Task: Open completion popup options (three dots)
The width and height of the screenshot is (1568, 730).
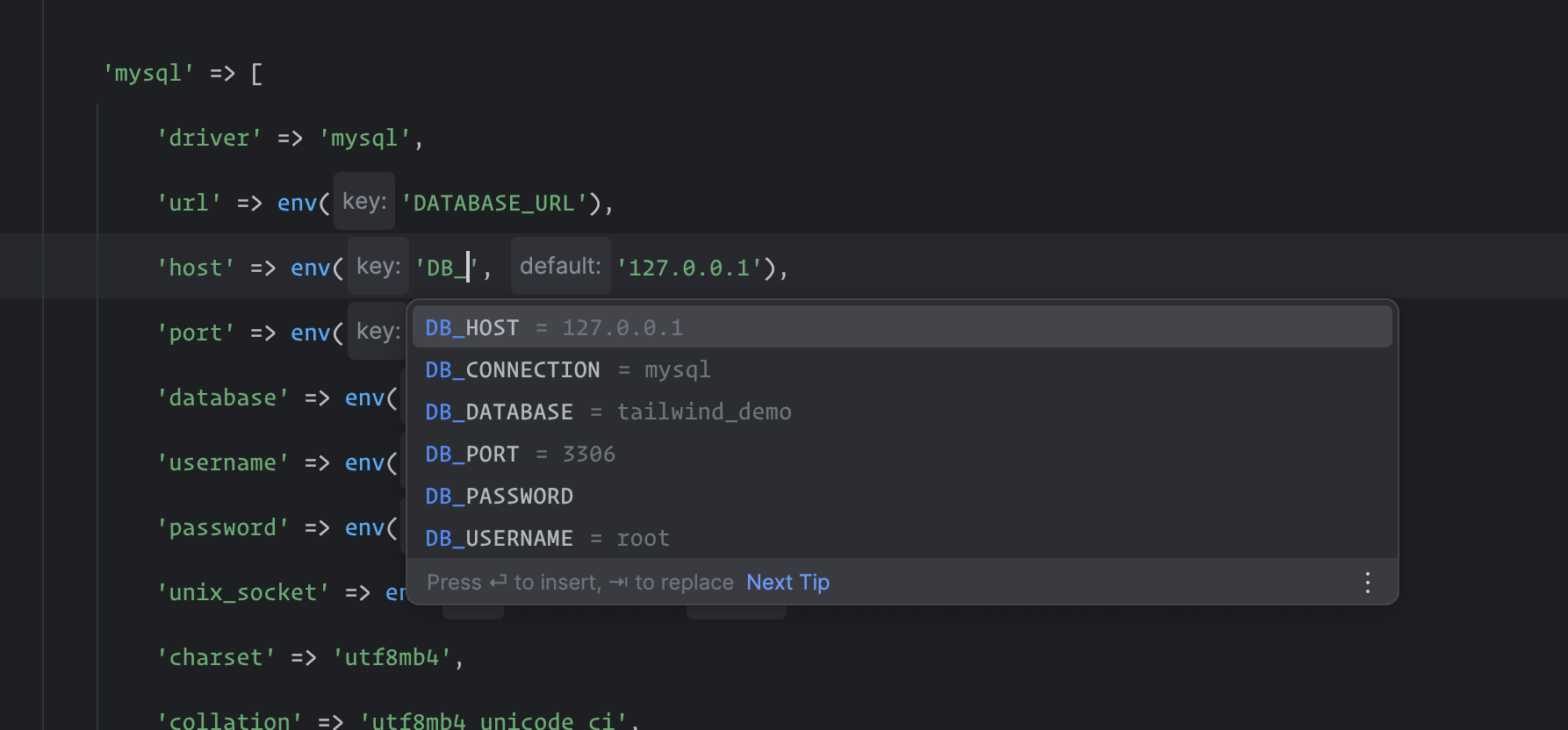Action: pyautogui.click(x=1367, y=583)
